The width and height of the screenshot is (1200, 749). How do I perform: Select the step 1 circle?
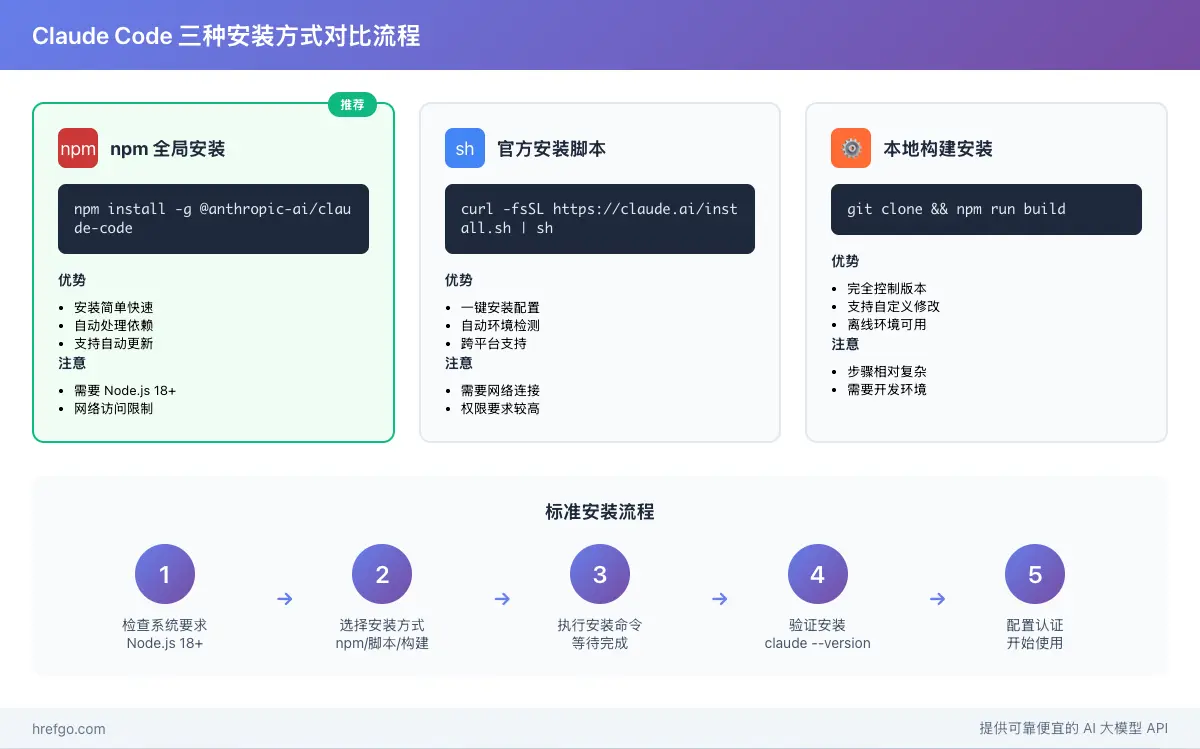click(x=165, y=575)
